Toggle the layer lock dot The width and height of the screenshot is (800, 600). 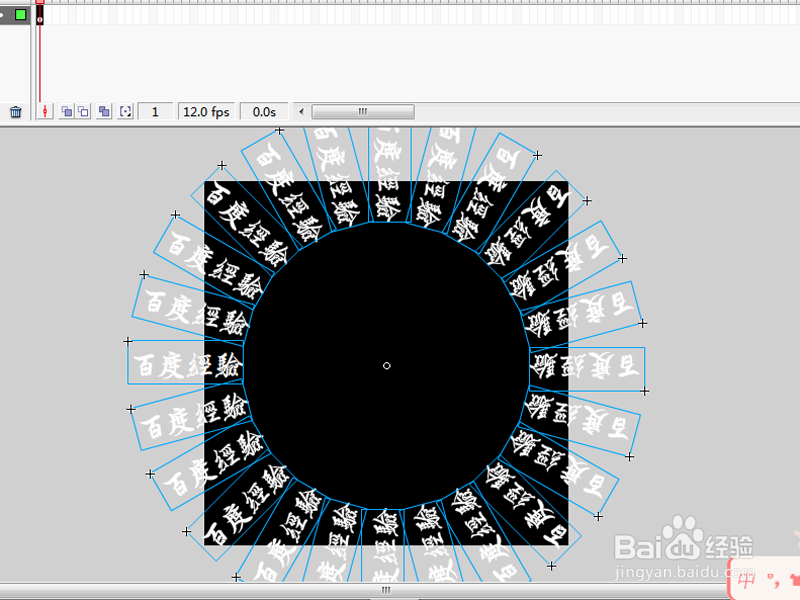(x=2, y=15)
